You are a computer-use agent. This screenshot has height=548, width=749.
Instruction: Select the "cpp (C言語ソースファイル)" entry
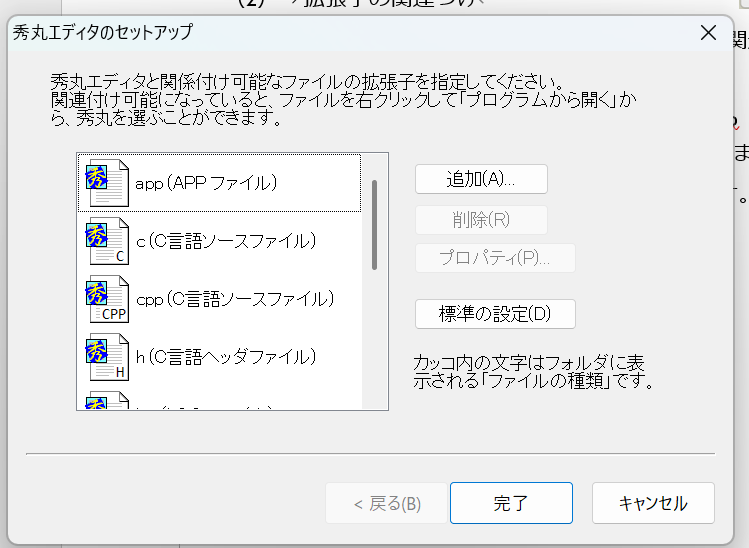(234, 299)
